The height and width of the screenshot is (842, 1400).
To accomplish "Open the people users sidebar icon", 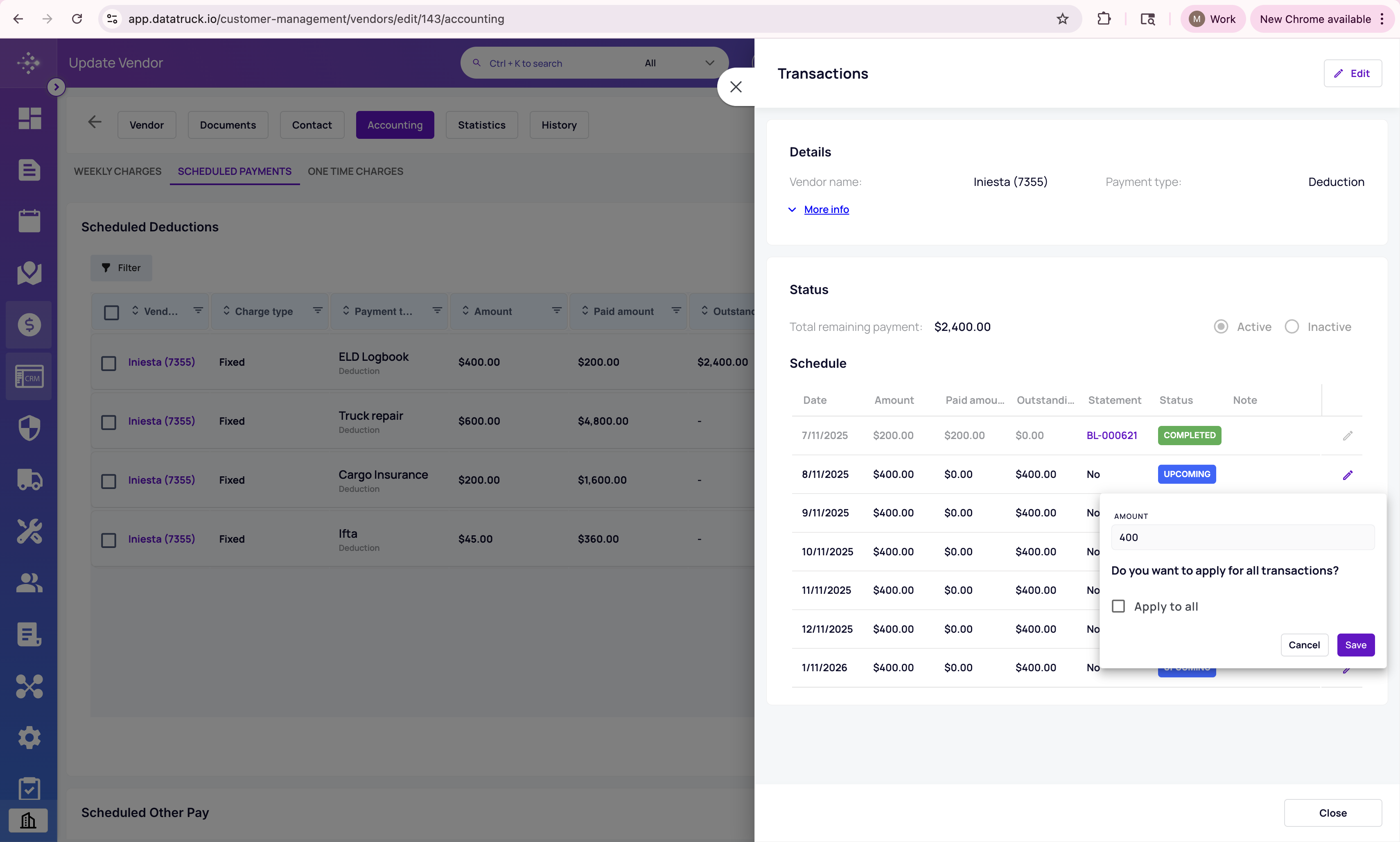I will (x=29, y=583).
